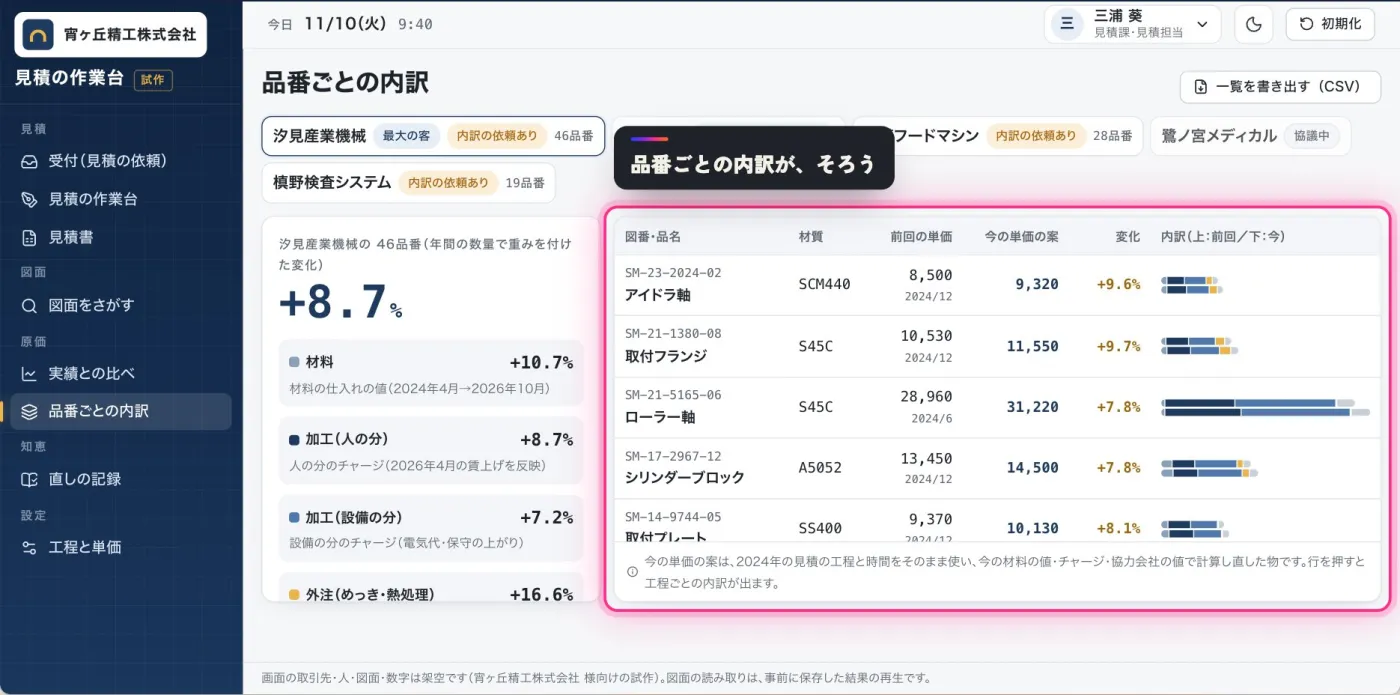
Task: Click the +8.1% change value
Action: (x=1118, y=529)
